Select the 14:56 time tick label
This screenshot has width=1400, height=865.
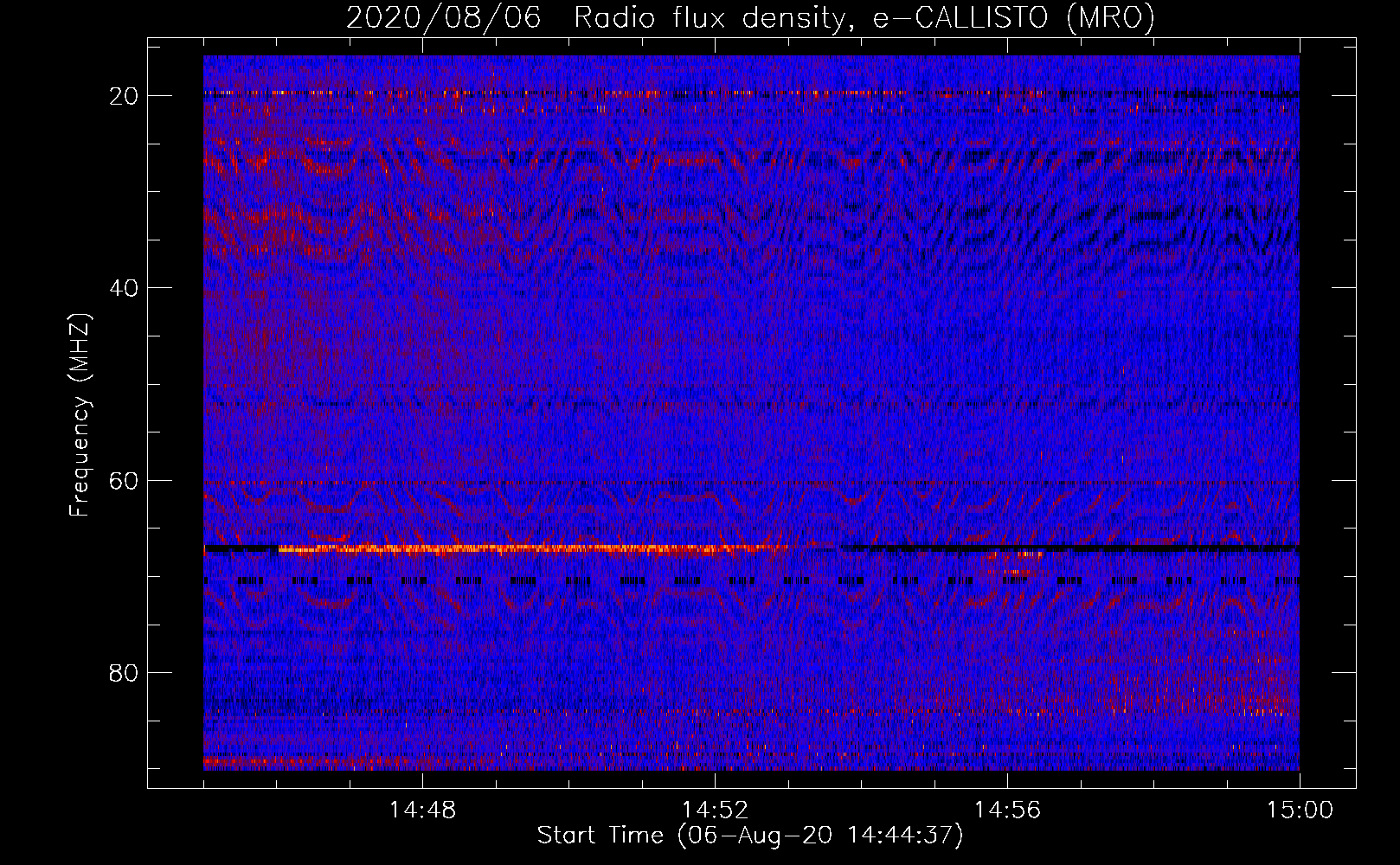(x=1007, y=811)
